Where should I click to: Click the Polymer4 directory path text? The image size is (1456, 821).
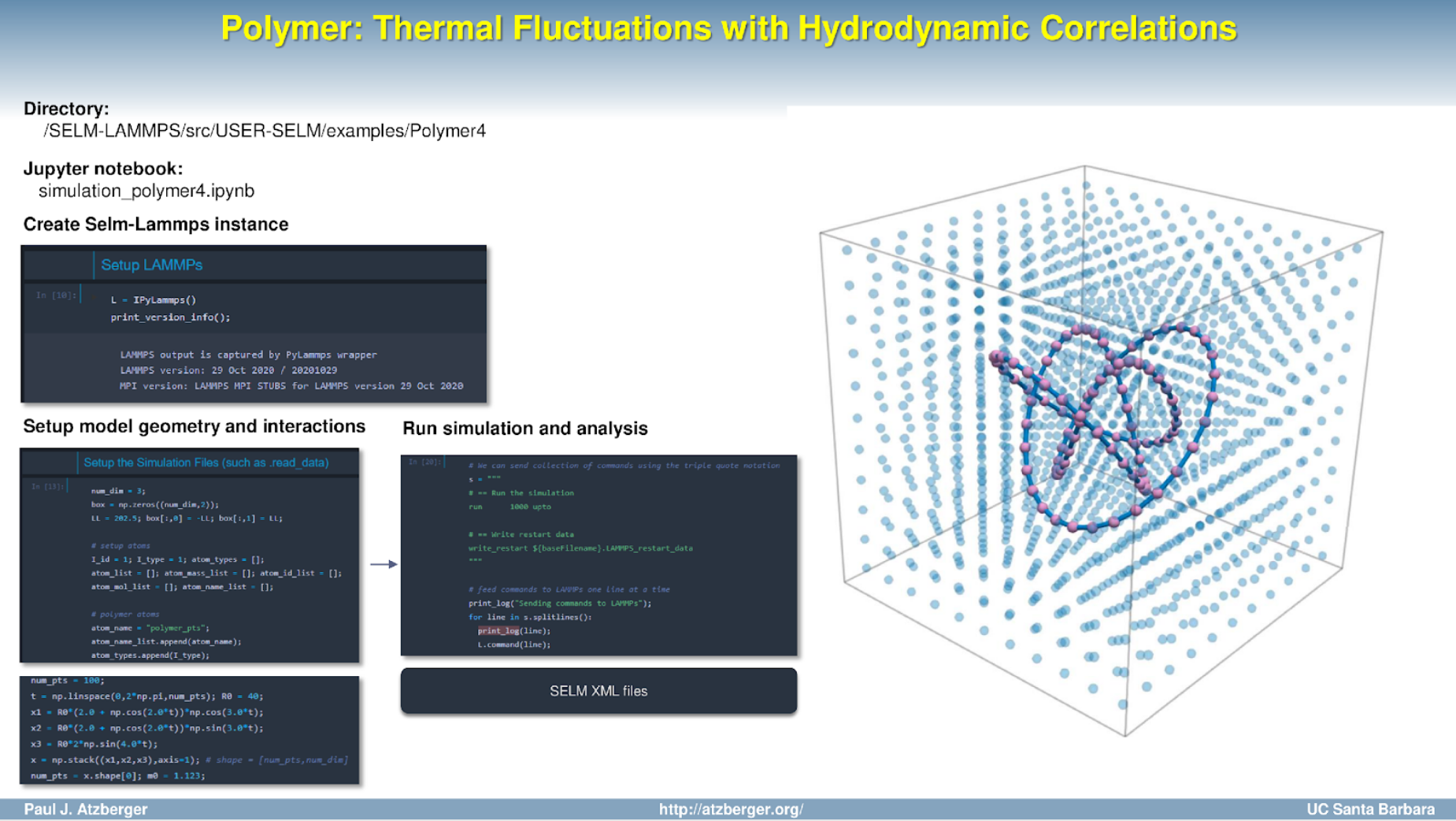click(264, 131)
